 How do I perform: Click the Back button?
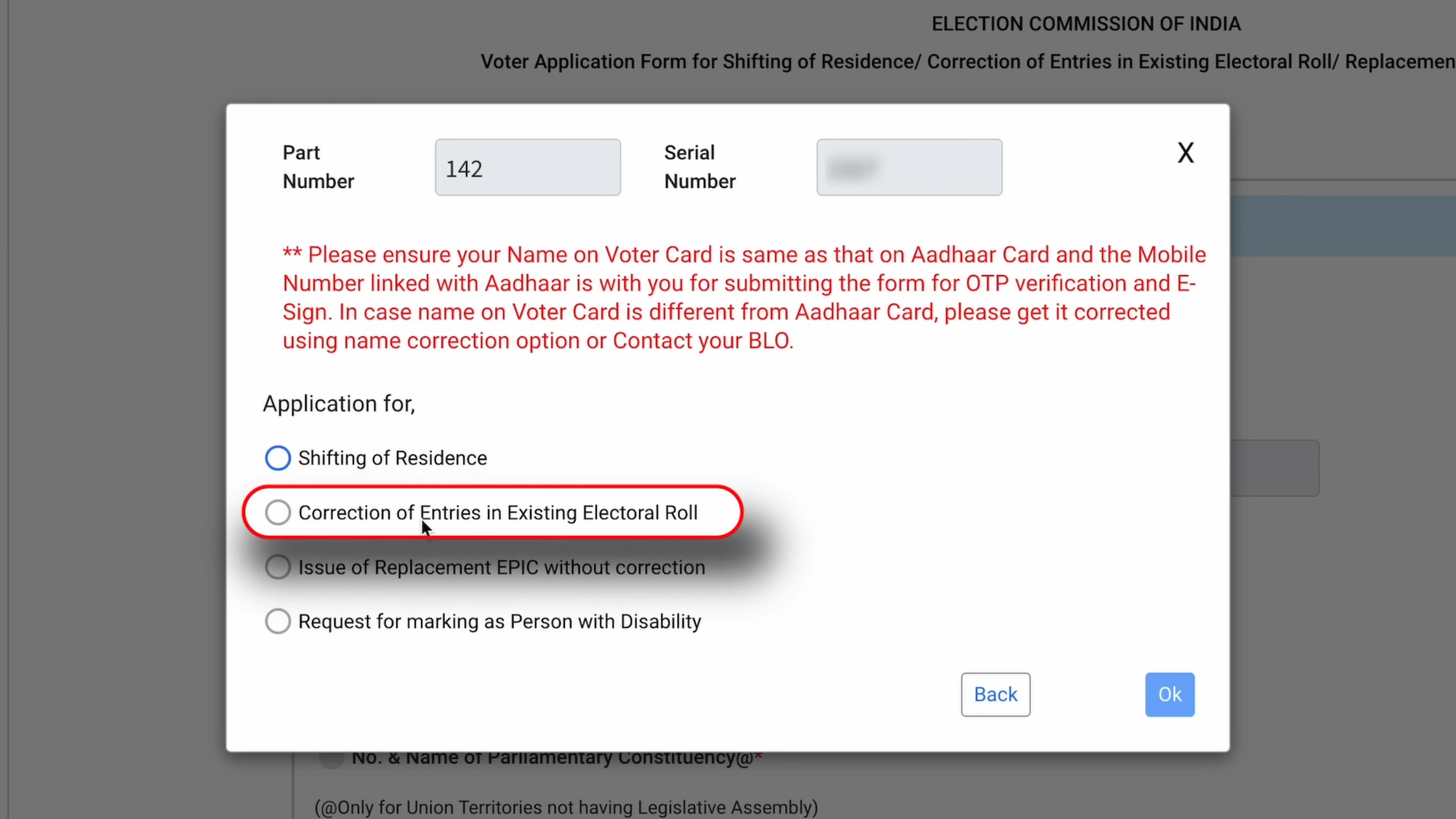pos(995,694)
